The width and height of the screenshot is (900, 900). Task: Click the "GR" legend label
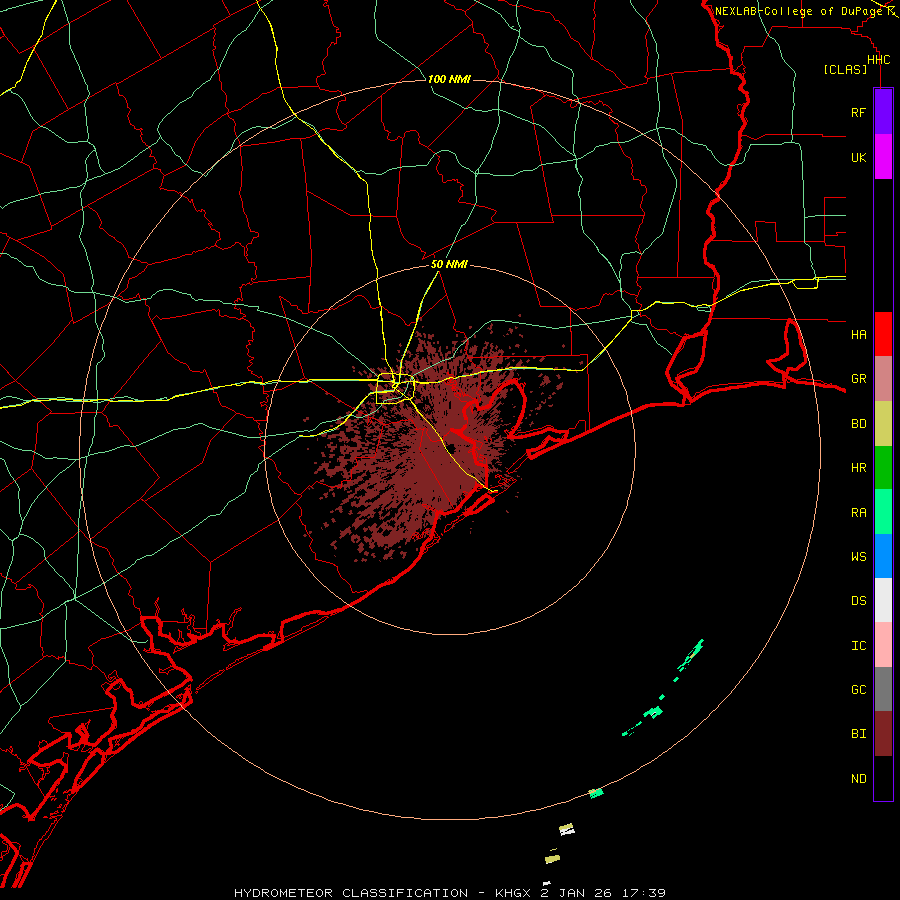point(859,379)
